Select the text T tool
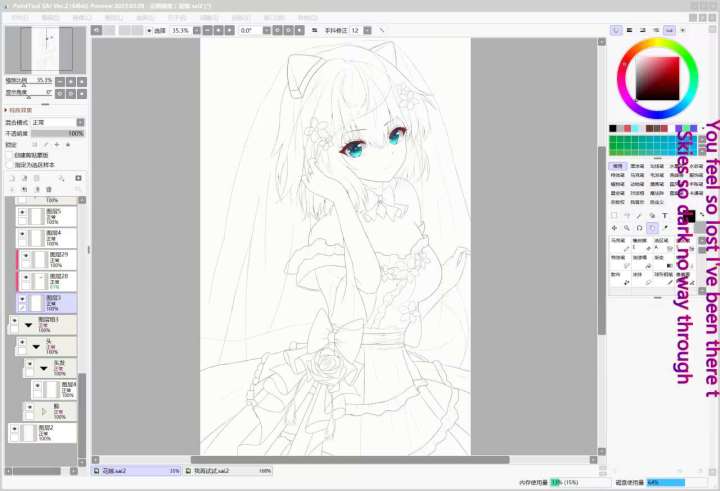The image size is (720, 491). (664, 215)
